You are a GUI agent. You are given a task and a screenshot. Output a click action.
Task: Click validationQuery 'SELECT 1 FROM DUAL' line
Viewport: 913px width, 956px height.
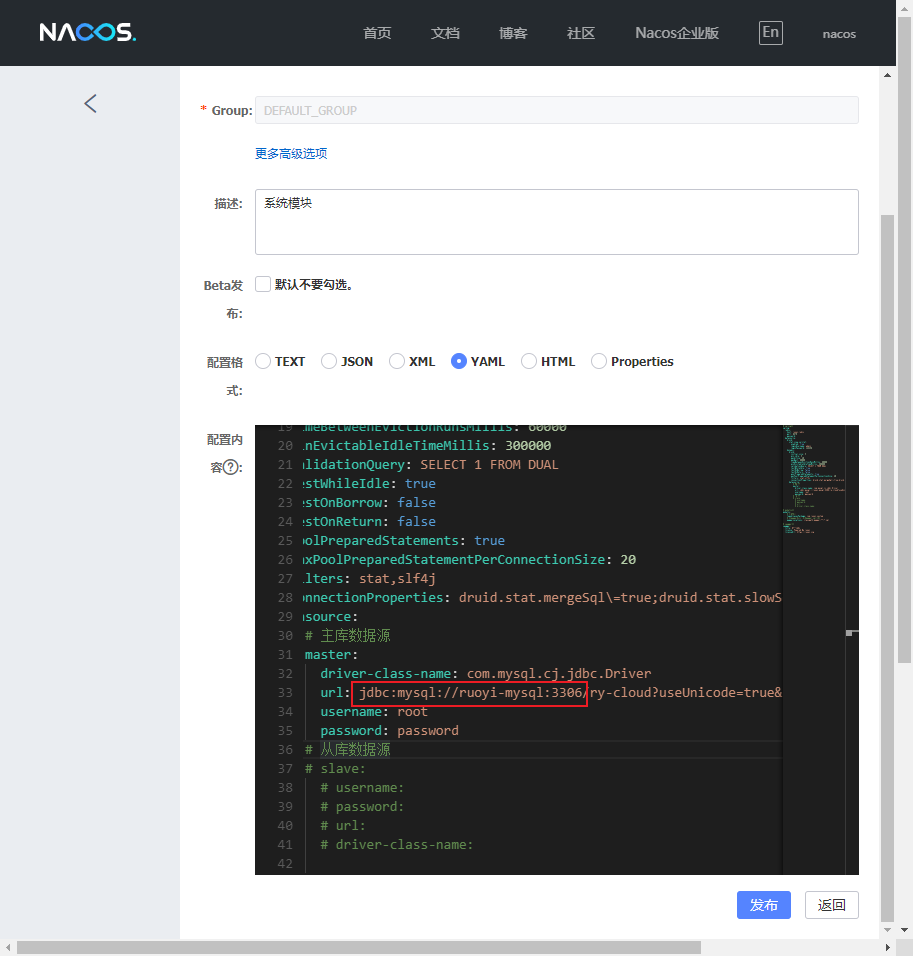coord(431,465)
